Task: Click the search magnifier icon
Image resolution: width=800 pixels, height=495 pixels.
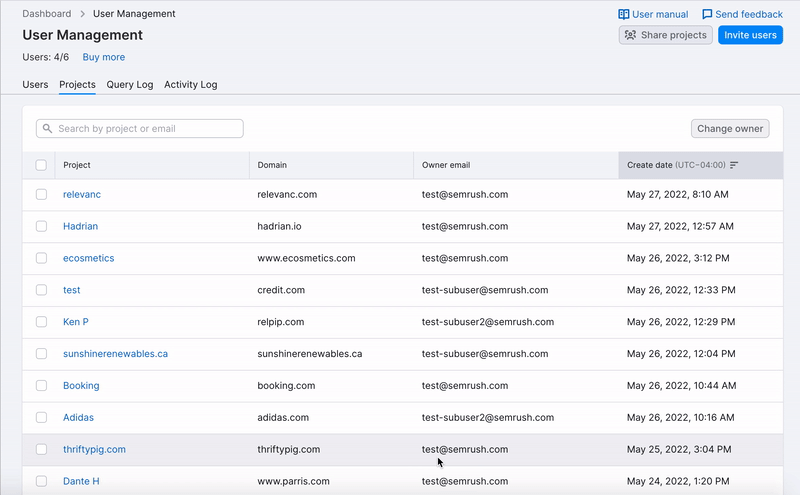Action: coord(48,129)
